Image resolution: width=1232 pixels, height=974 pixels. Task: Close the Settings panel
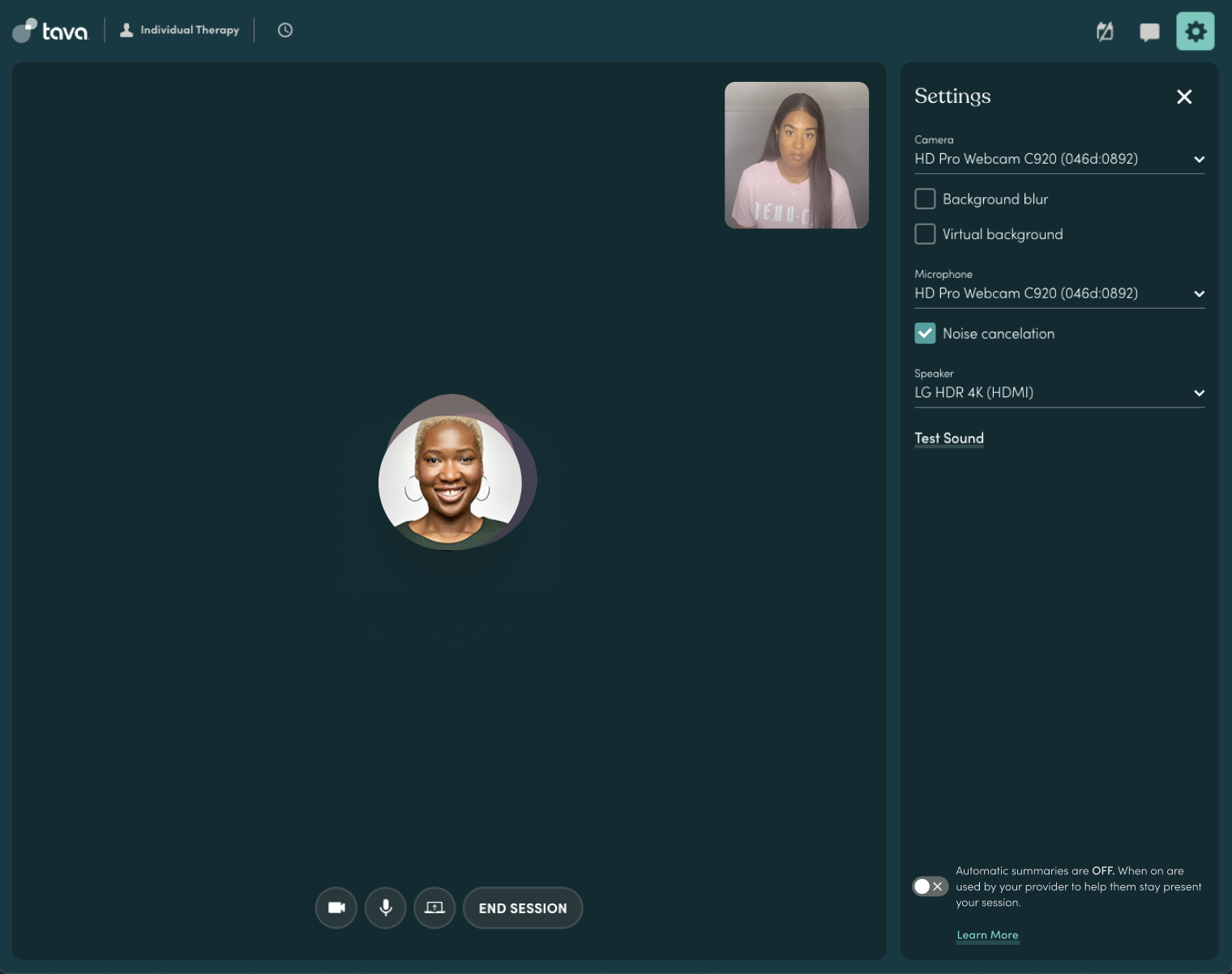[x=1184, y=96]
